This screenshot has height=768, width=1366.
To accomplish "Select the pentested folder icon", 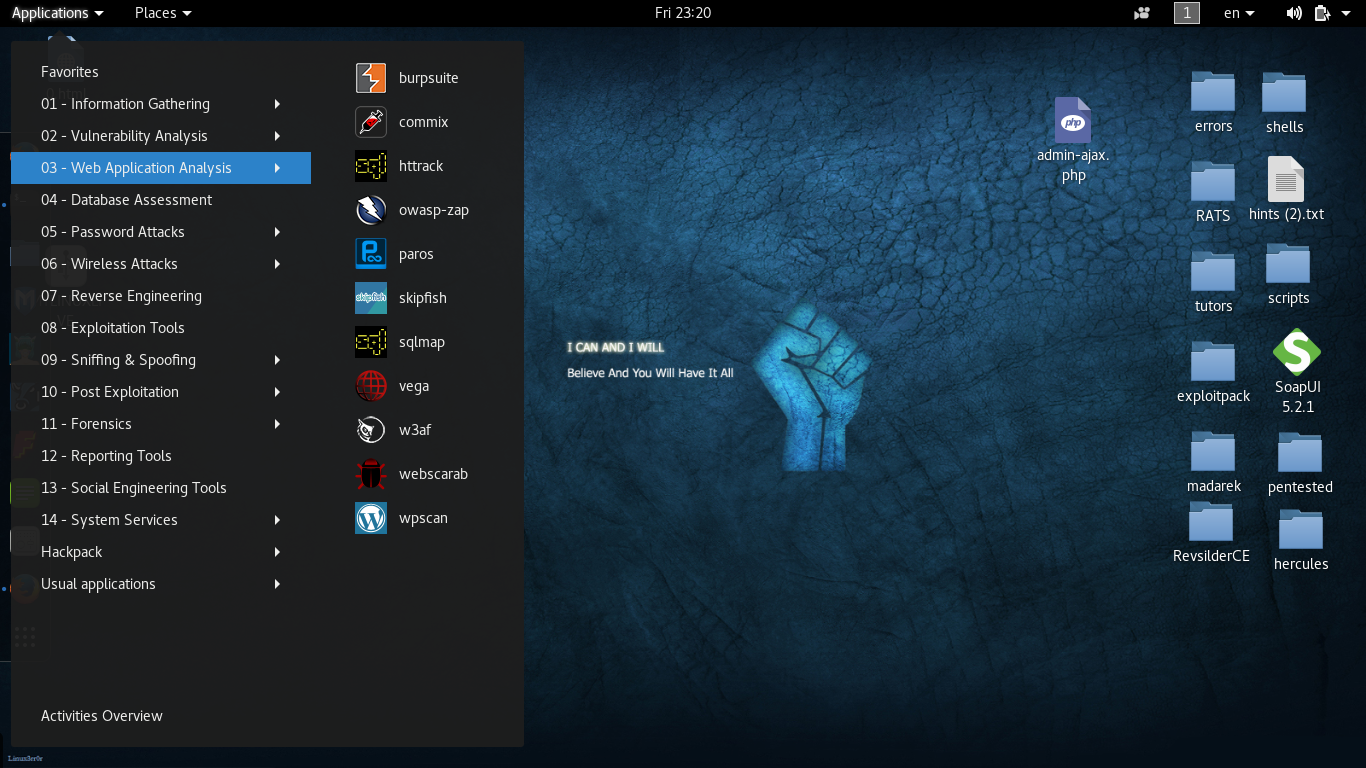I will pos(1300,453).
